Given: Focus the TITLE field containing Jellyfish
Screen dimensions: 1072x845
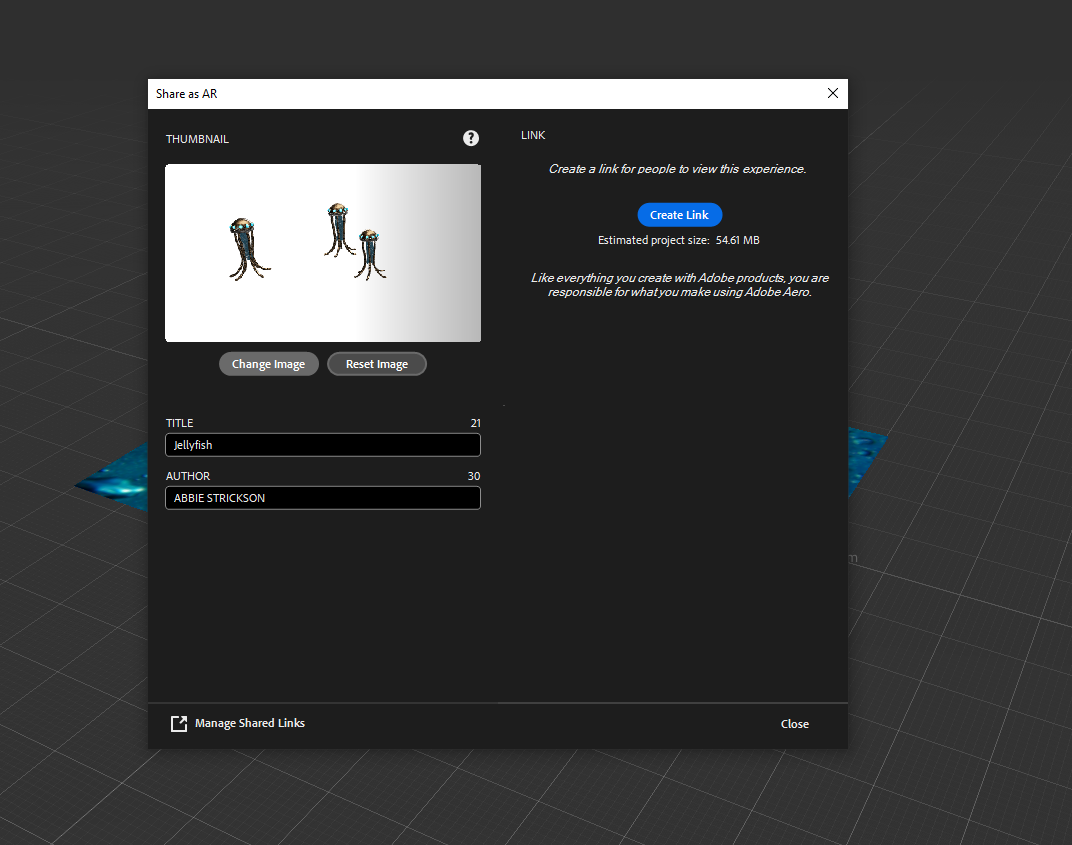Looking at the screenshot, I should (x=322, y=445).
